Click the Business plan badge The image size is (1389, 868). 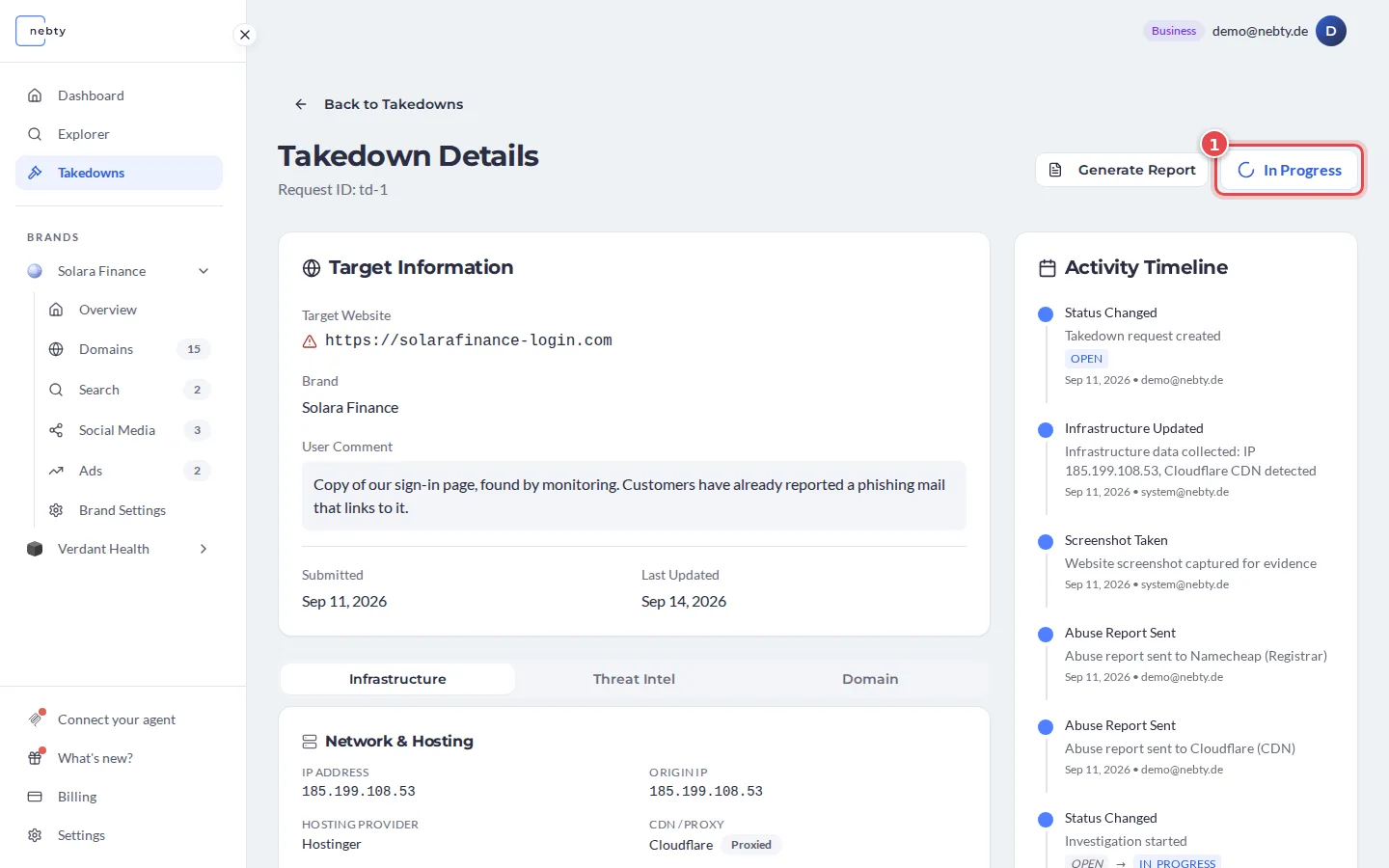(x=1174, y=31)
